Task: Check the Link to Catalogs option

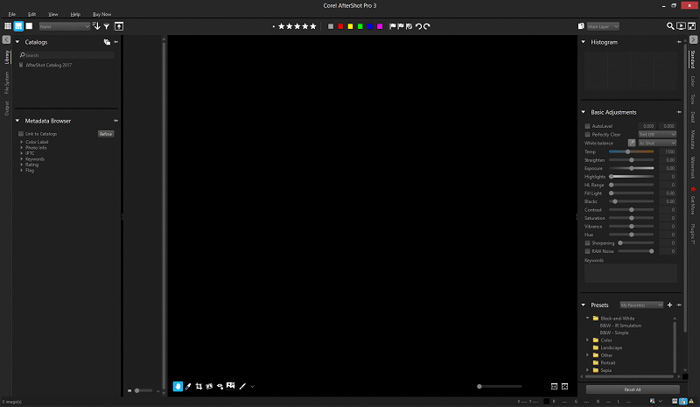Action: pos(21,133)
